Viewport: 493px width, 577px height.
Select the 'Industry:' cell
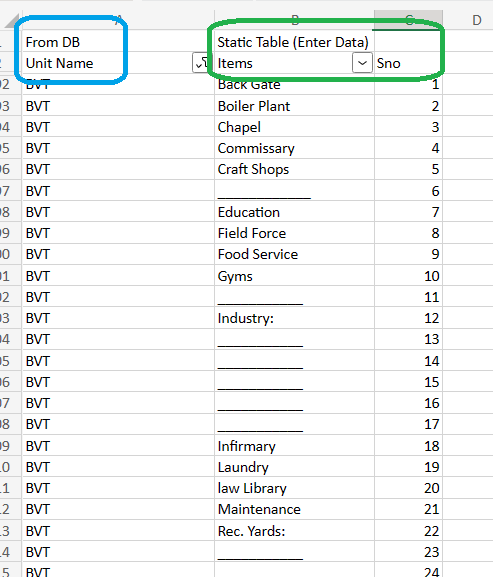(x=294, y=318)
